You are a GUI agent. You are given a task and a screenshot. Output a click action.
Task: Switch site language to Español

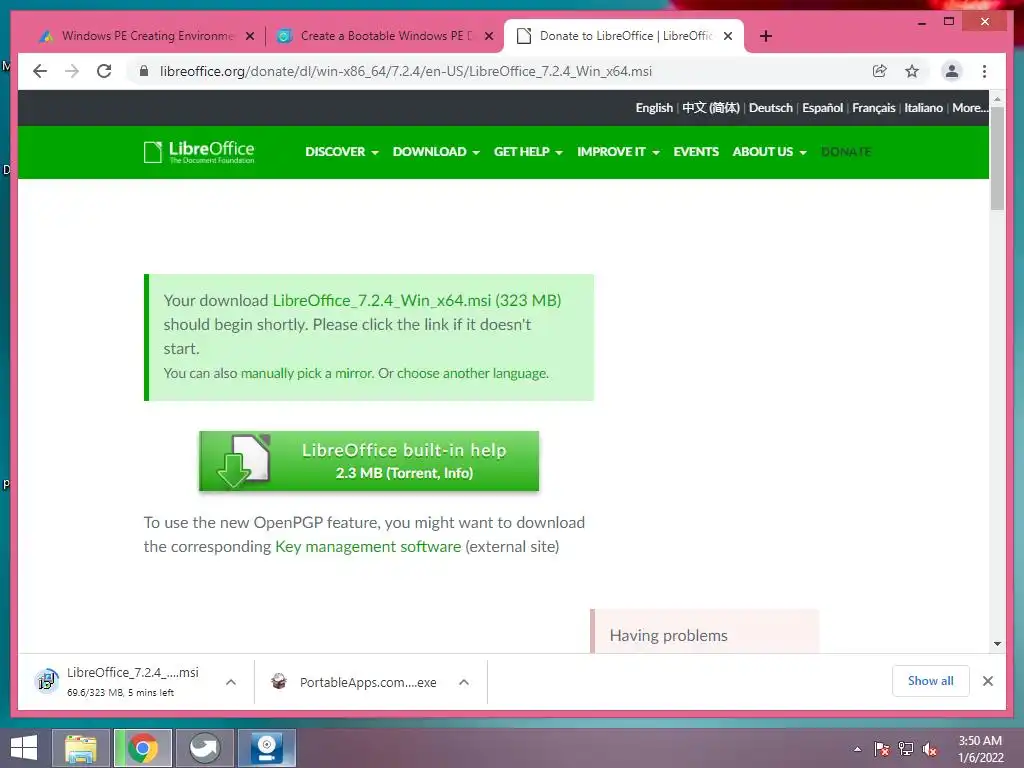822,108
